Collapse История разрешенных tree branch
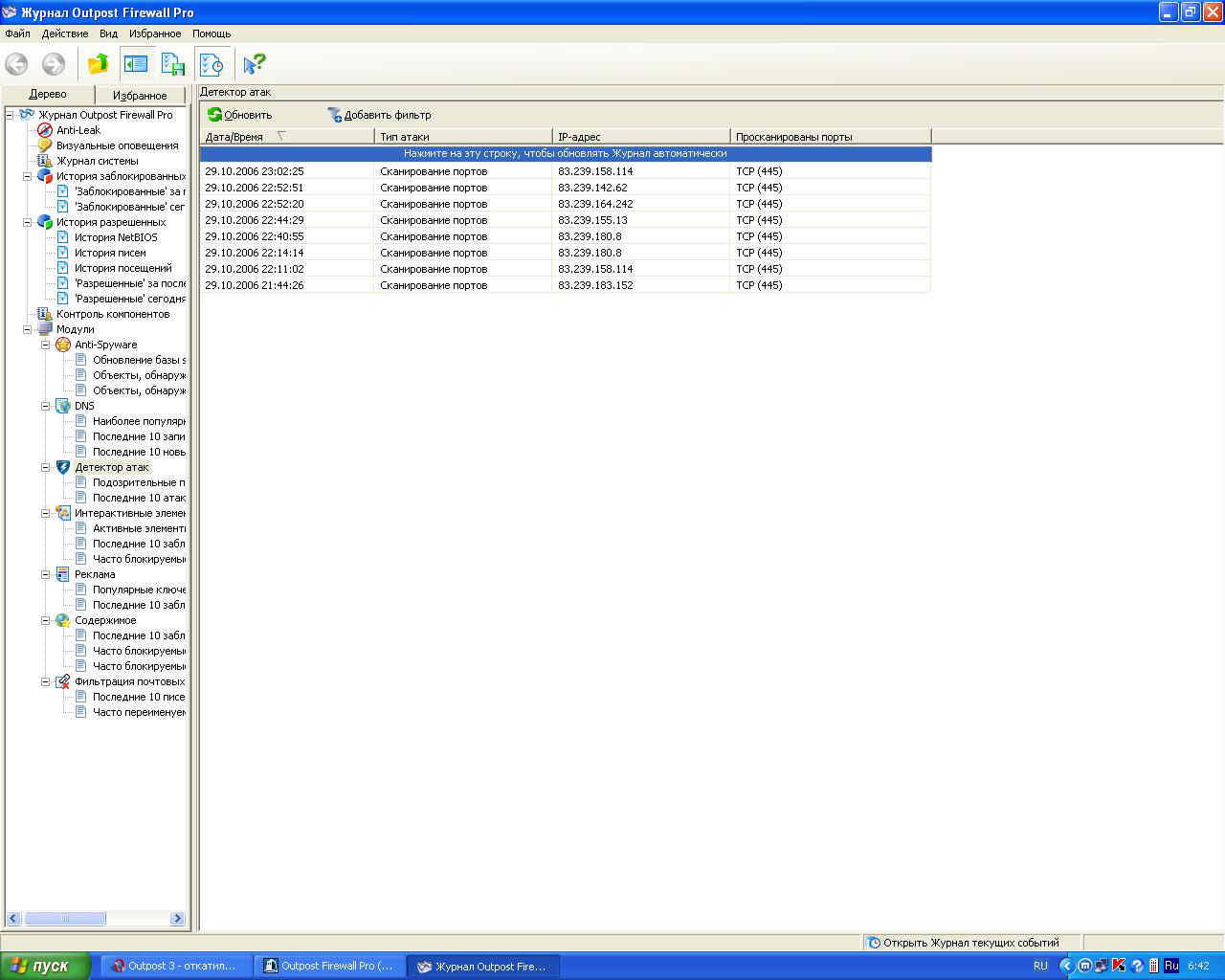Viewport: 1225px width, 980px height. tap(28, 222)
